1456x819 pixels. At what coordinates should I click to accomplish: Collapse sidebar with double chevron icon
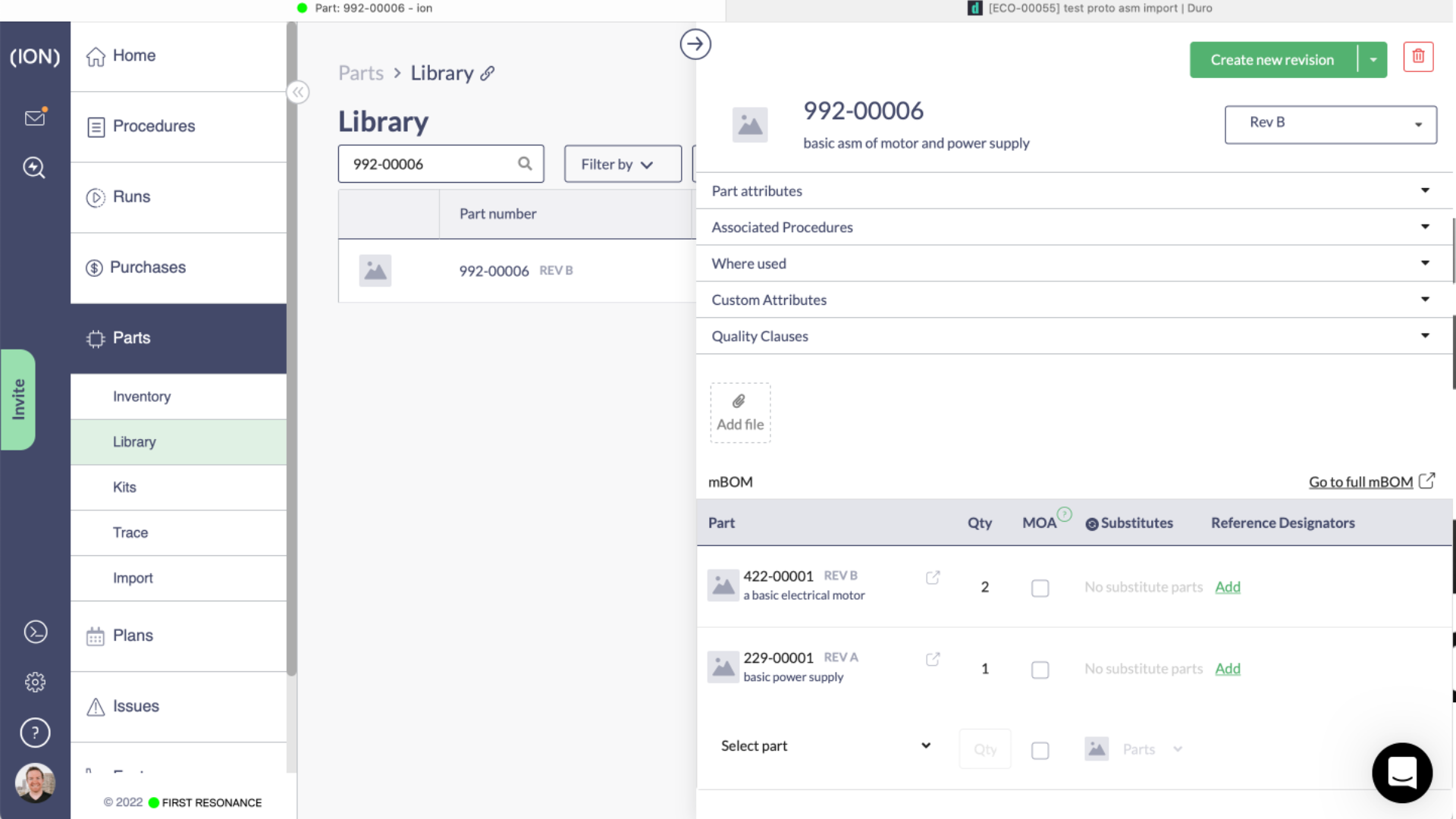click(298, 93)
